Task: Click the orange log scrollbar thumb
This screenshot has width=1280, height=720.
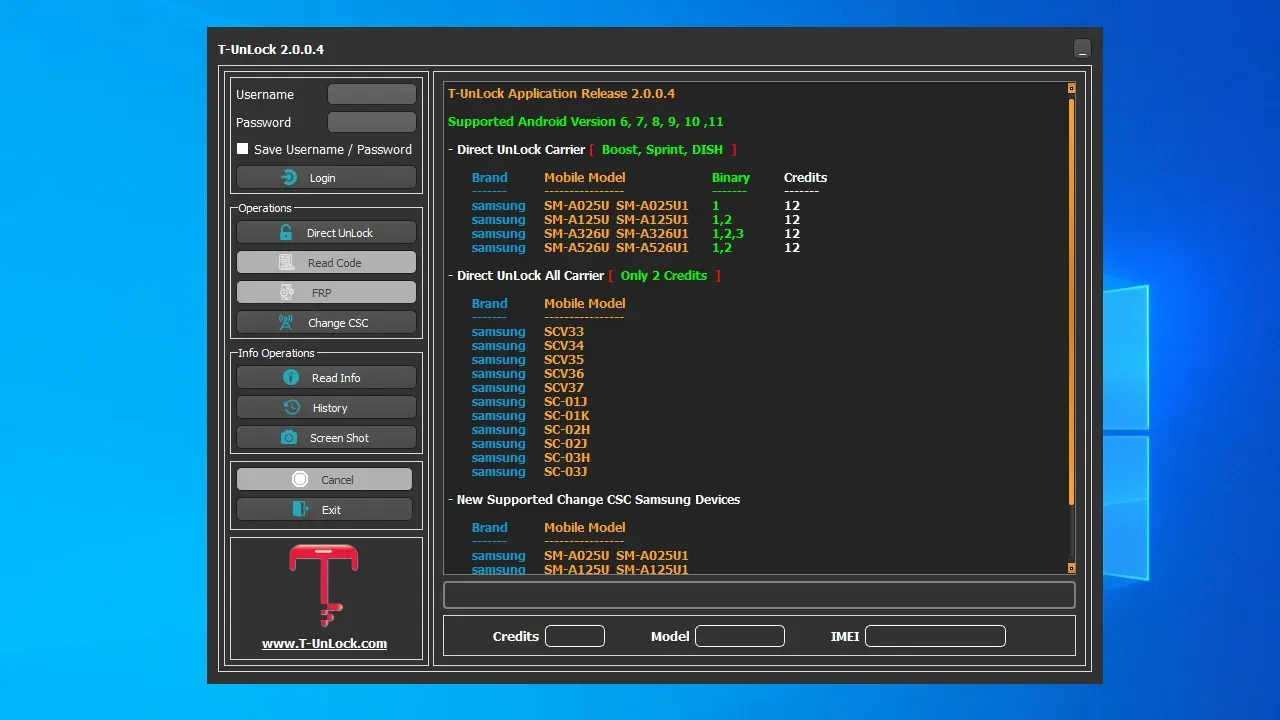Action: pos(1071,300)
